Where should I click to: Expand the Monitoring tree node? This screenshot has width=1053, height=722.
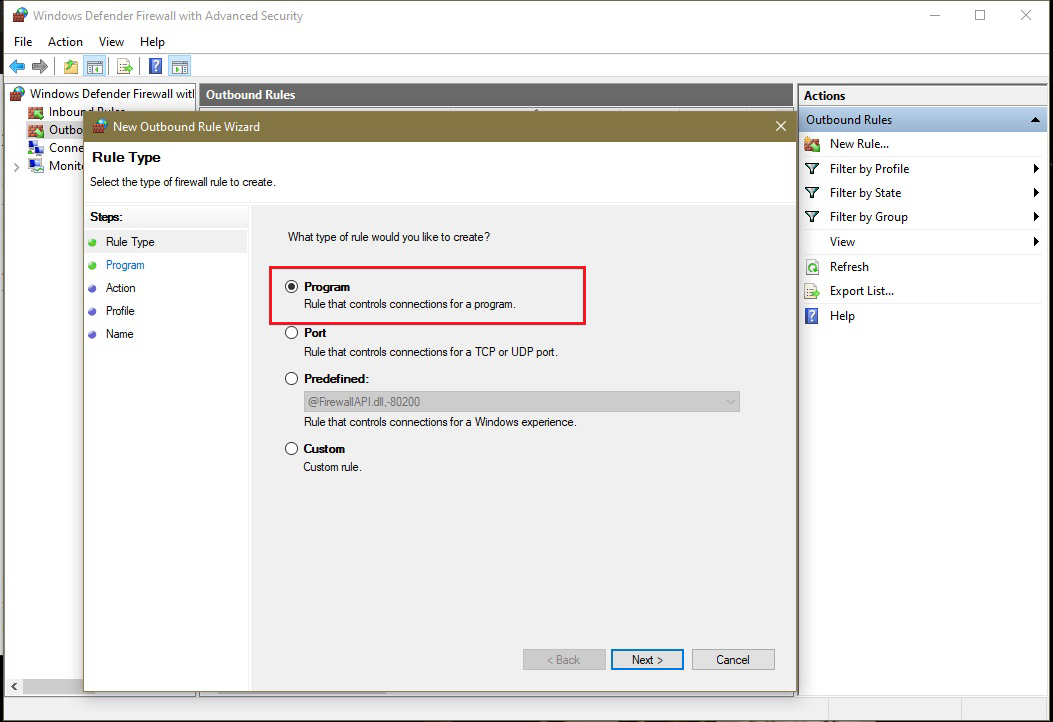coord(16,167)
